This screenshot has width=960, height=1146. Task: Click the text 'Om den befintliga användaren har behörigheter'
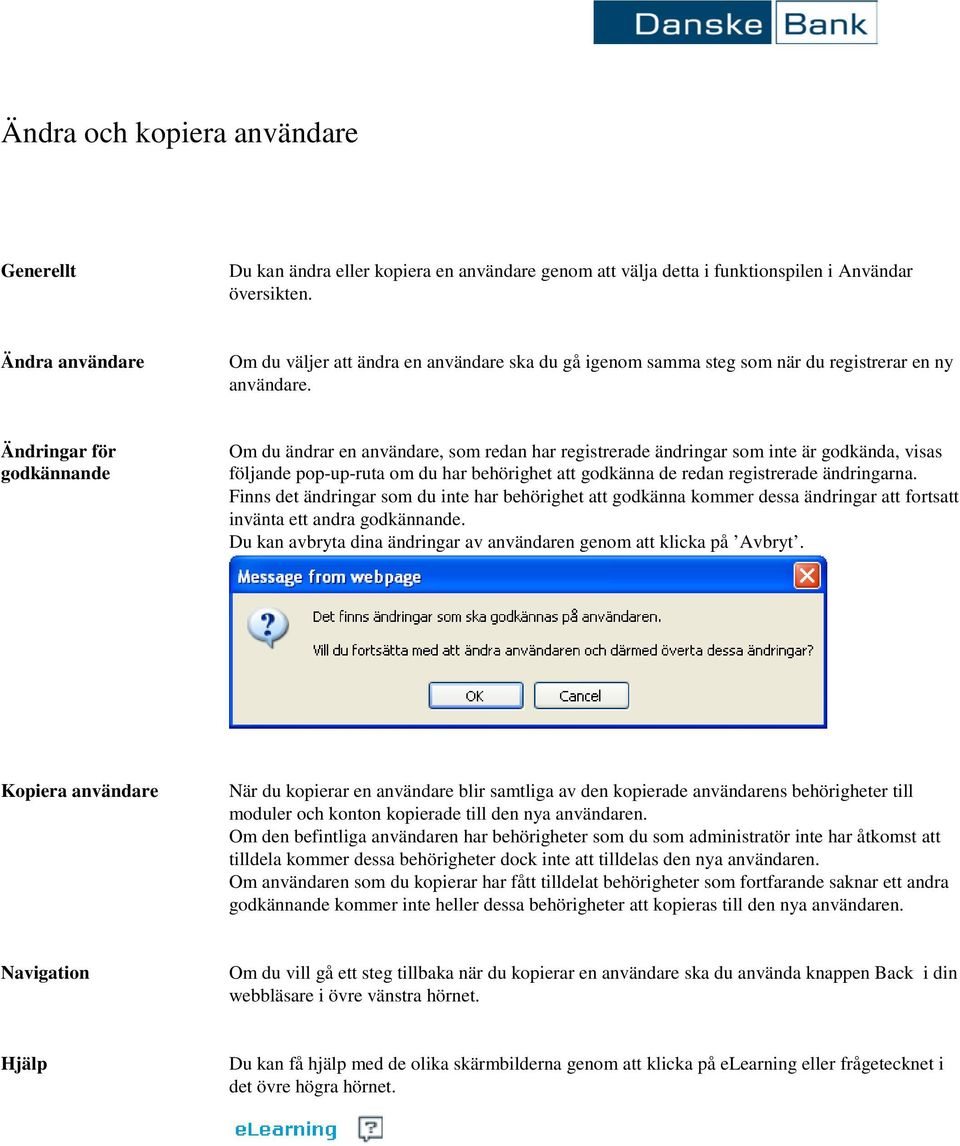point(408,836)
